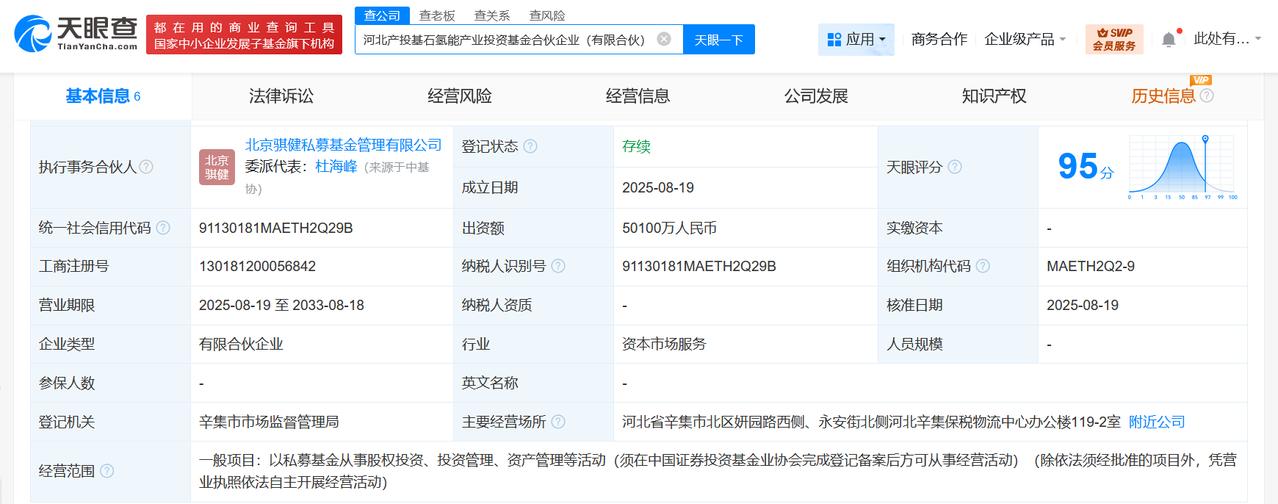Open 北京骐健私募基金管理有限公司 company link
The height and width of the screenshot is (504, 1278).
(344, 145)
